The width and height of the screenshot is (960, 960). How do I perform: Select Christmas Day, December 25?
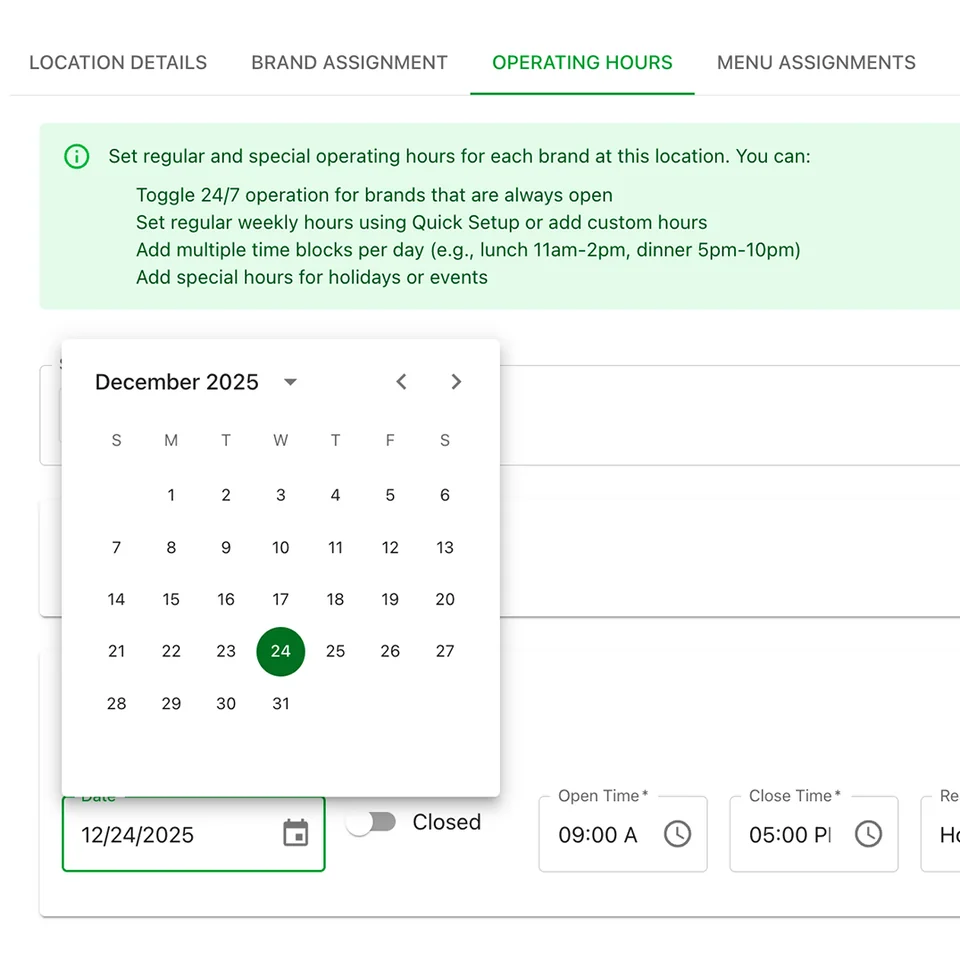pos(336,651)
